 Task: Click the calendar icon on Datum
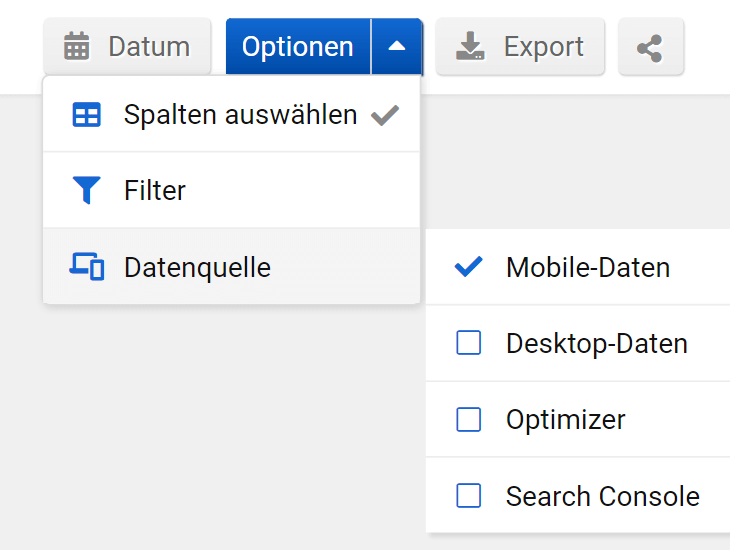pyautogui.click(x=77, y=47)
